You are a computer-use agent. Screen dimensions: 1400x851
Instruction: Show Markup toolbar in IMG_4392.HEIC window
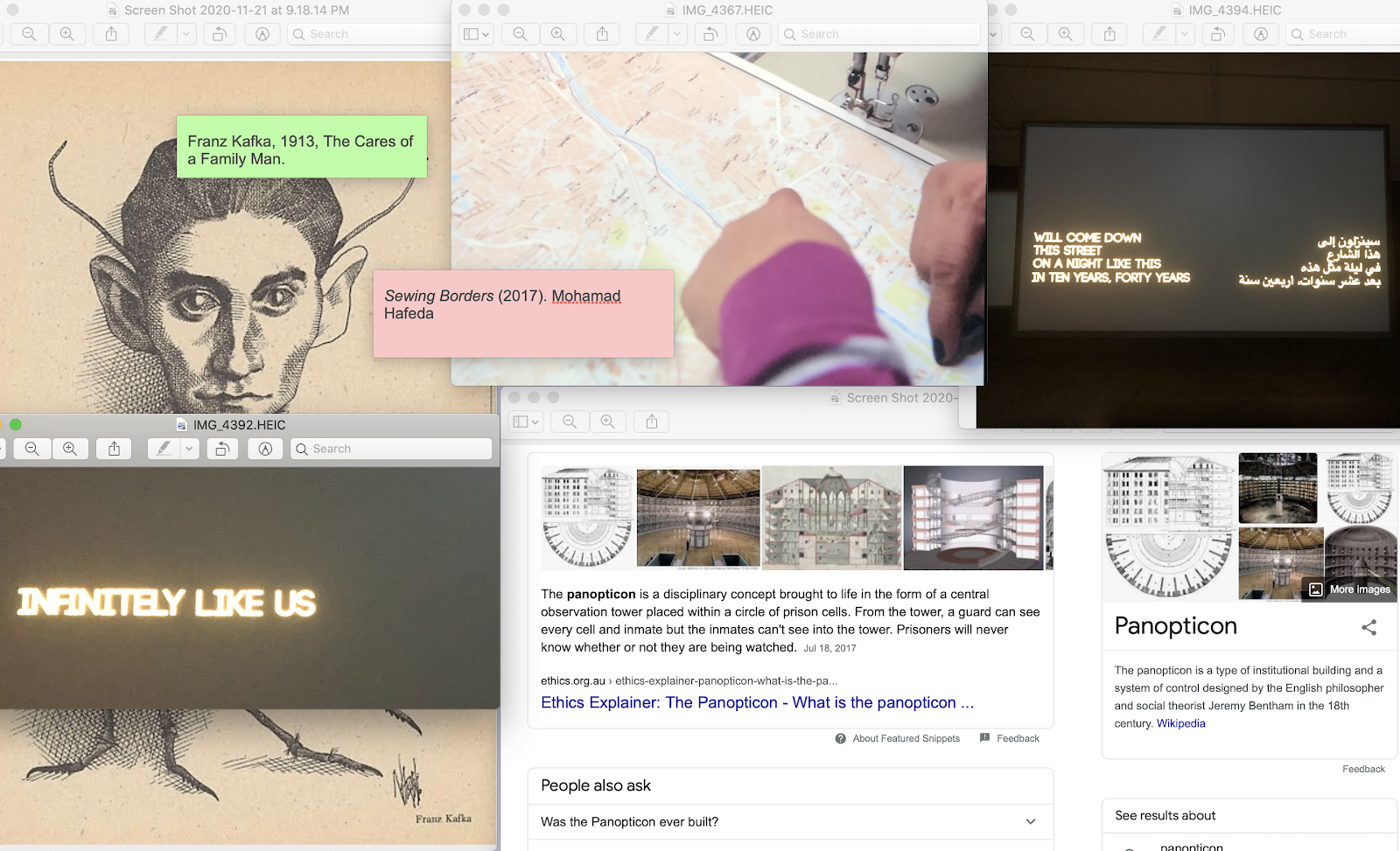265,449
